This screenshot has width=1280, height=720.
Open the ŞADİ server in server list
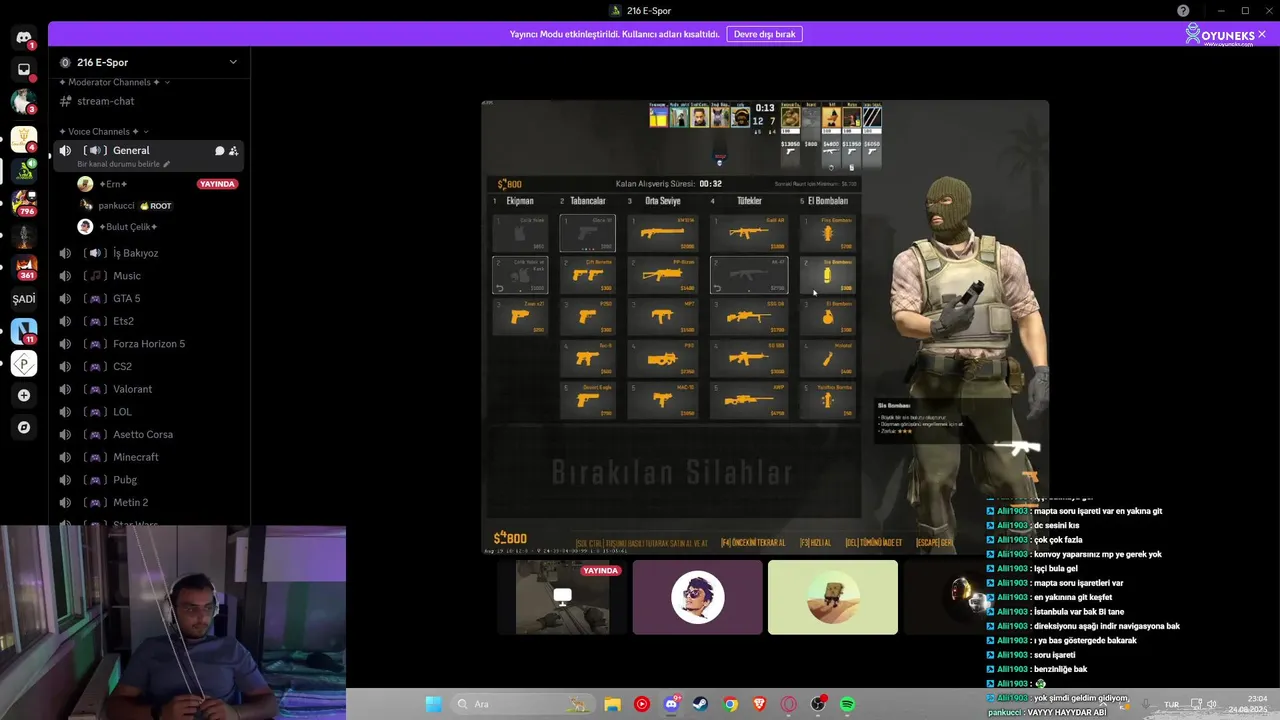24,299
